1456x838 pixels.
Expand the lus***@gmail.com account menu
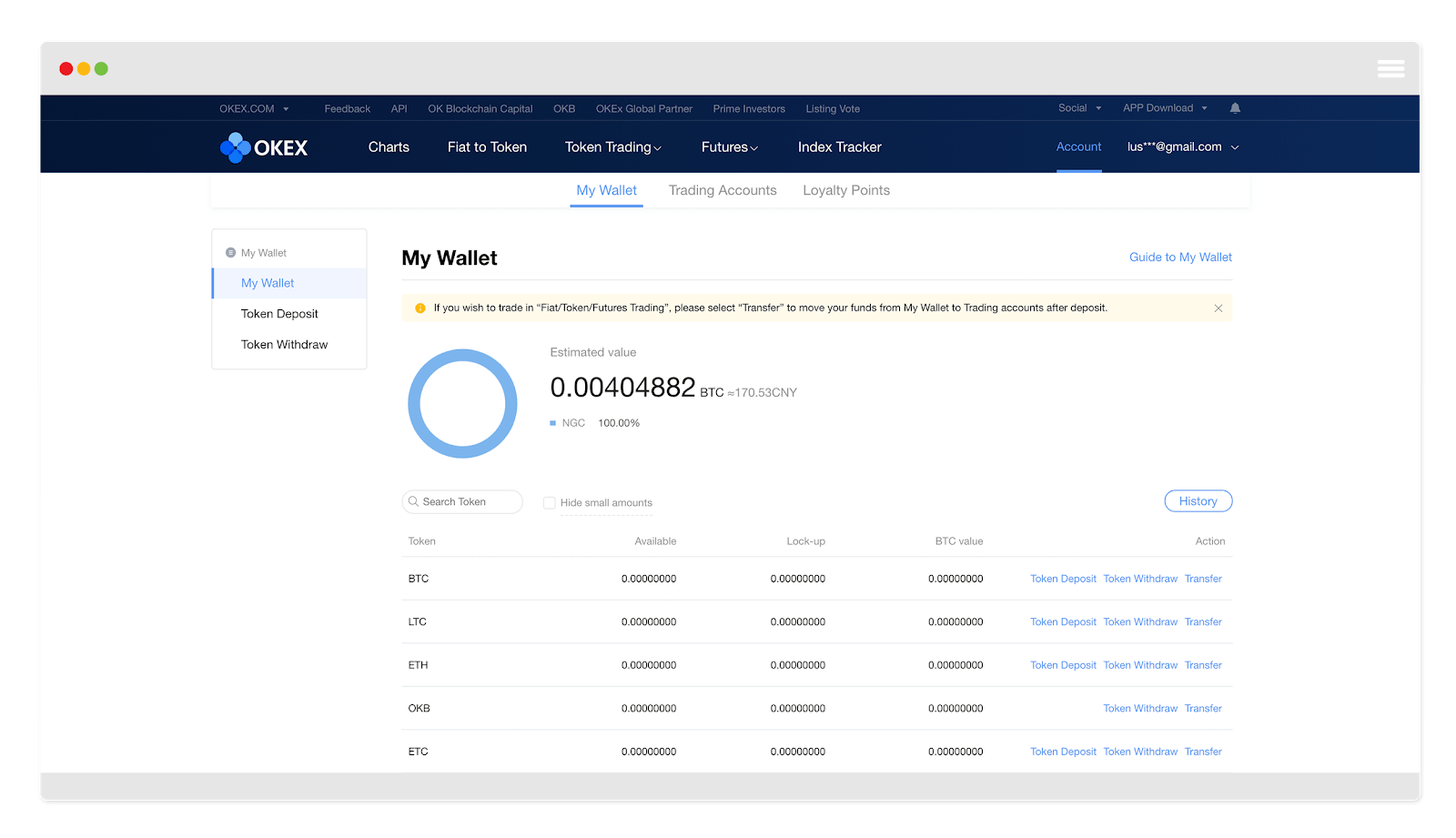tap(1183, 146)
